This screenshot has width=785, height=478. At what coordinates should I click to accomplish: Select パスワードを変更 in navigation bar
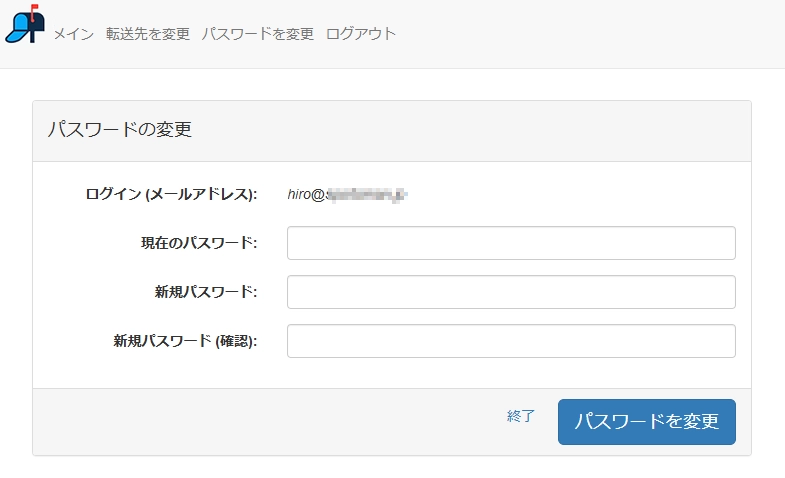[x=257, y=34]
